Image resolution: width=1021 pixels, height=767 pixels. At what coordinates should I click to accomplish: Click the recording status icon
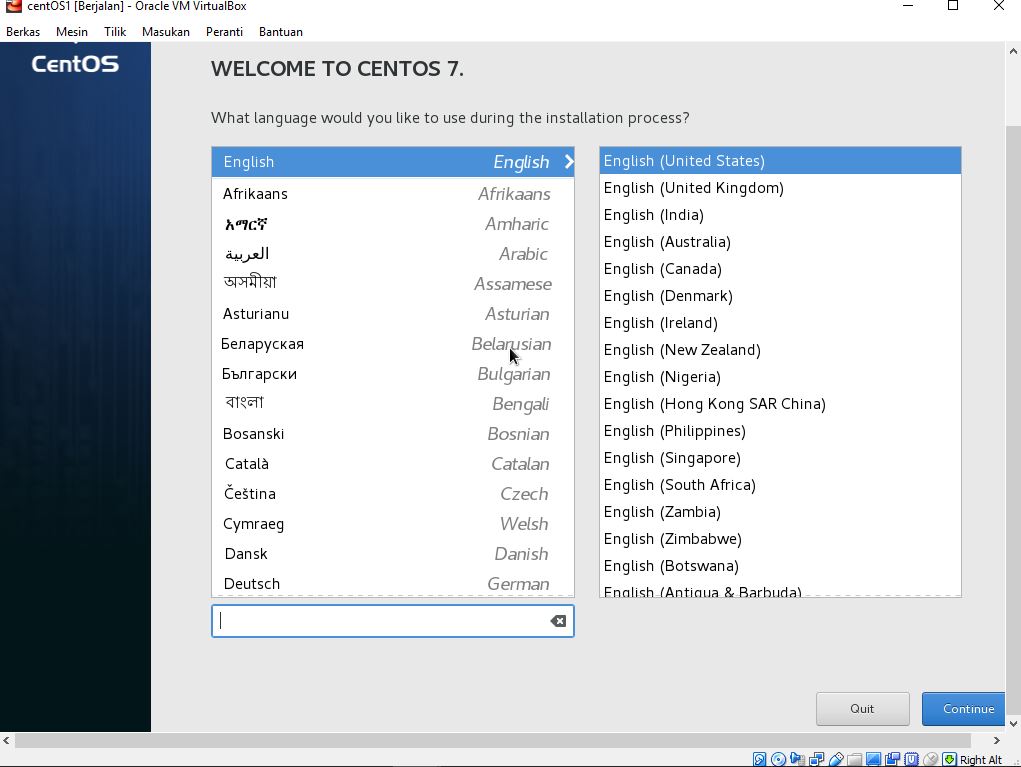(893, 759)
